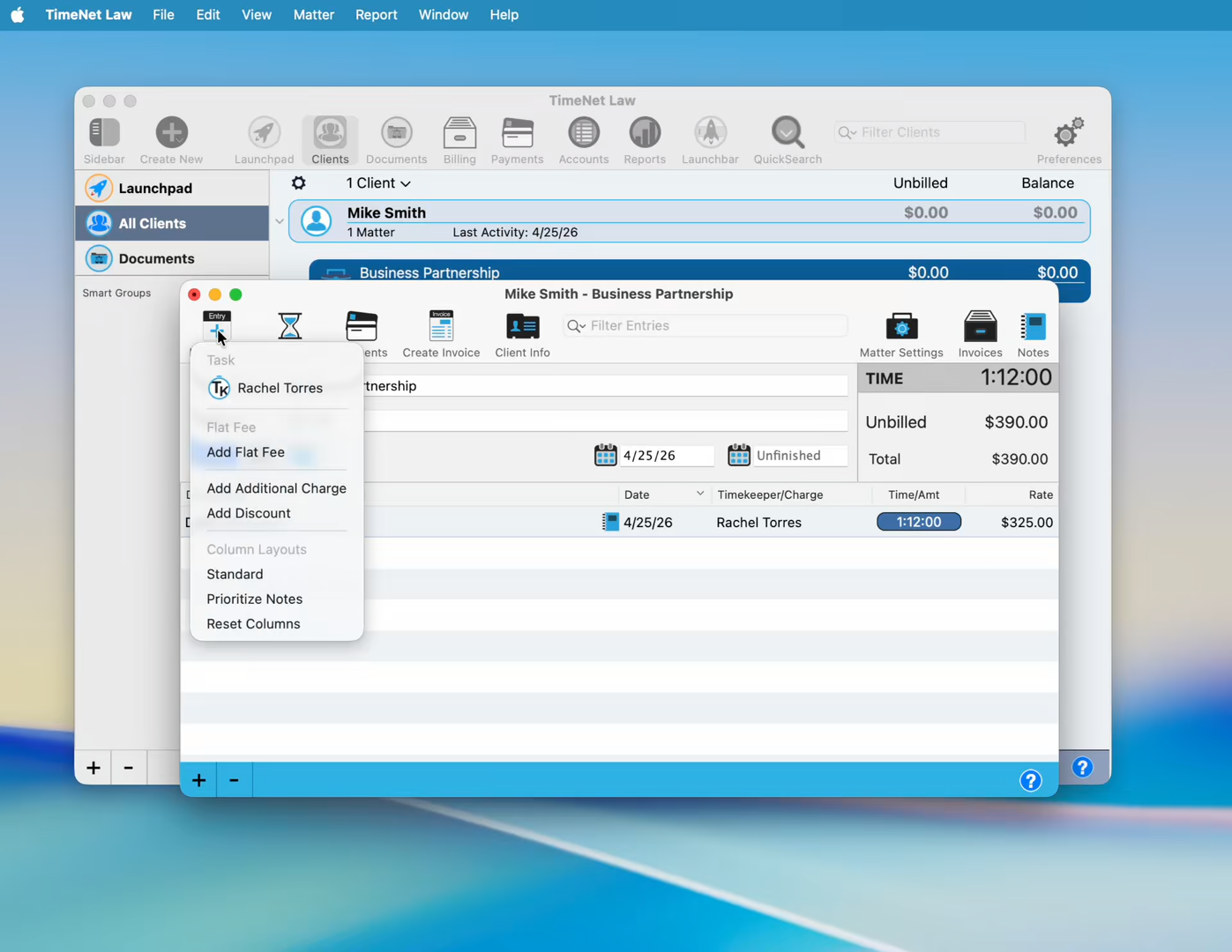1232x952 pixels.
Task: Choose Standard column layout
Action: coord(277,574)
